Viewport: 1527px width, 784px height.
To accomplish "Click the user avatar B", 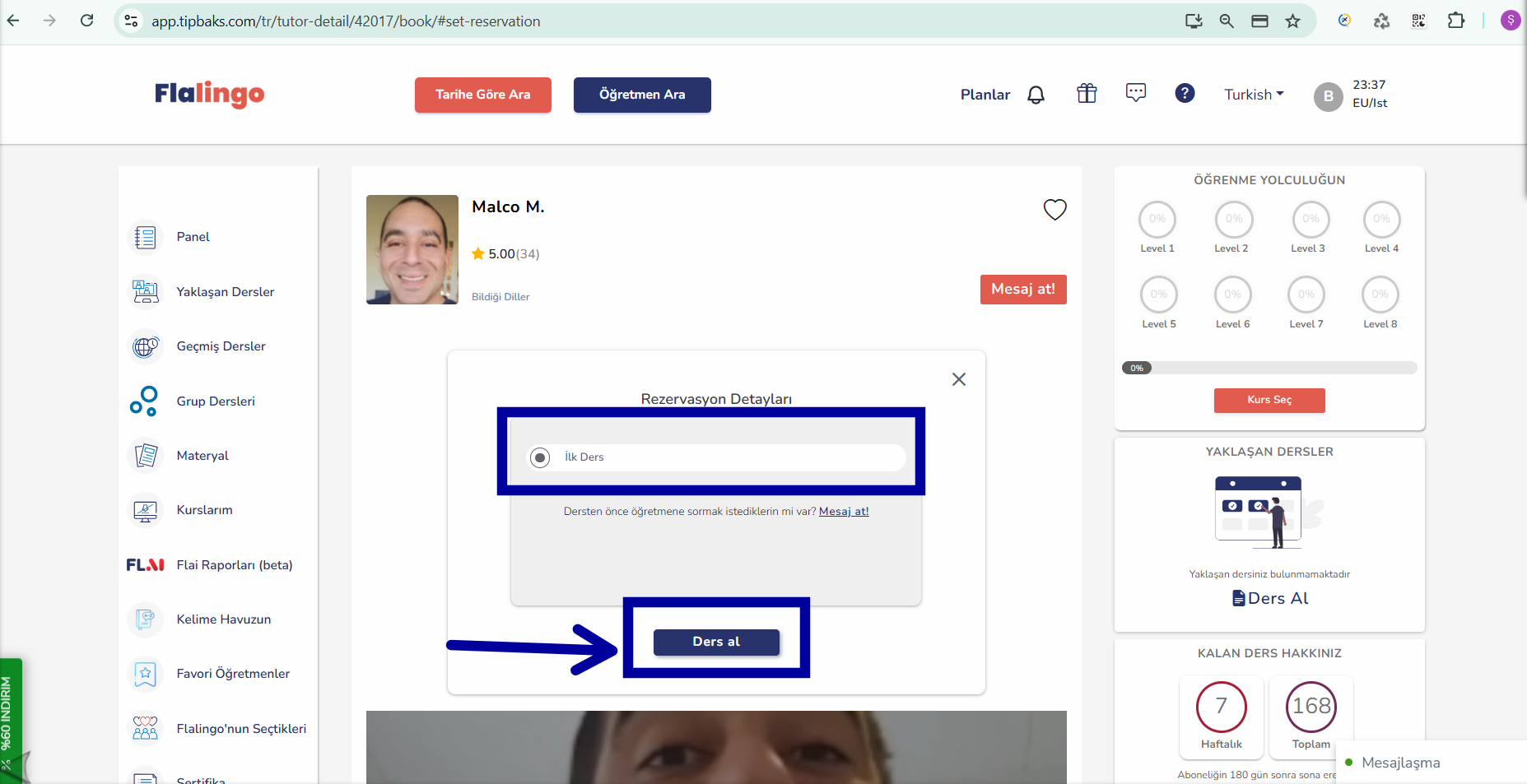I will 1328,97.
